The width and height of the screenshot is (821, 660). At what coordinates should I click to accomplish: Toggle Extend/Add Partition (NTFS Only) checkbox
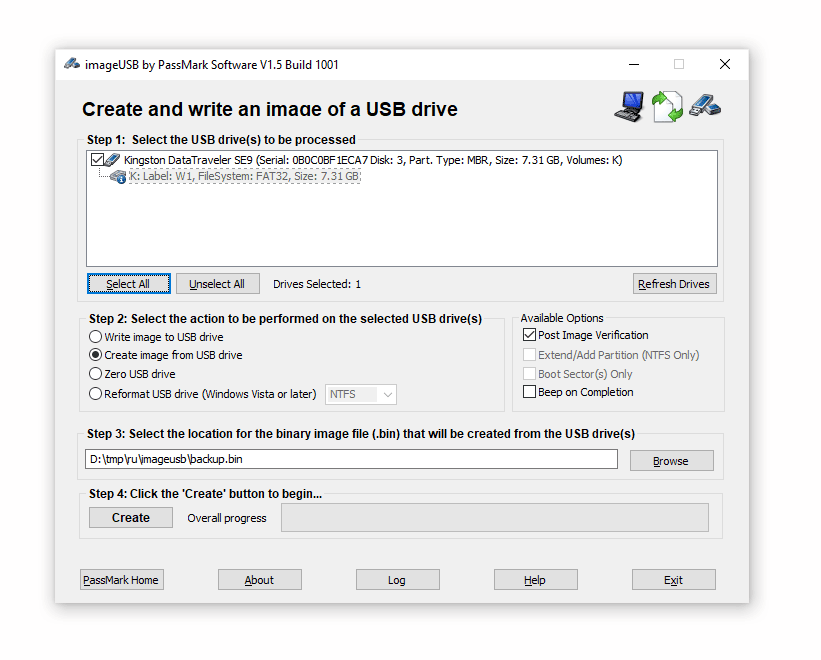[x=529, y=355]
